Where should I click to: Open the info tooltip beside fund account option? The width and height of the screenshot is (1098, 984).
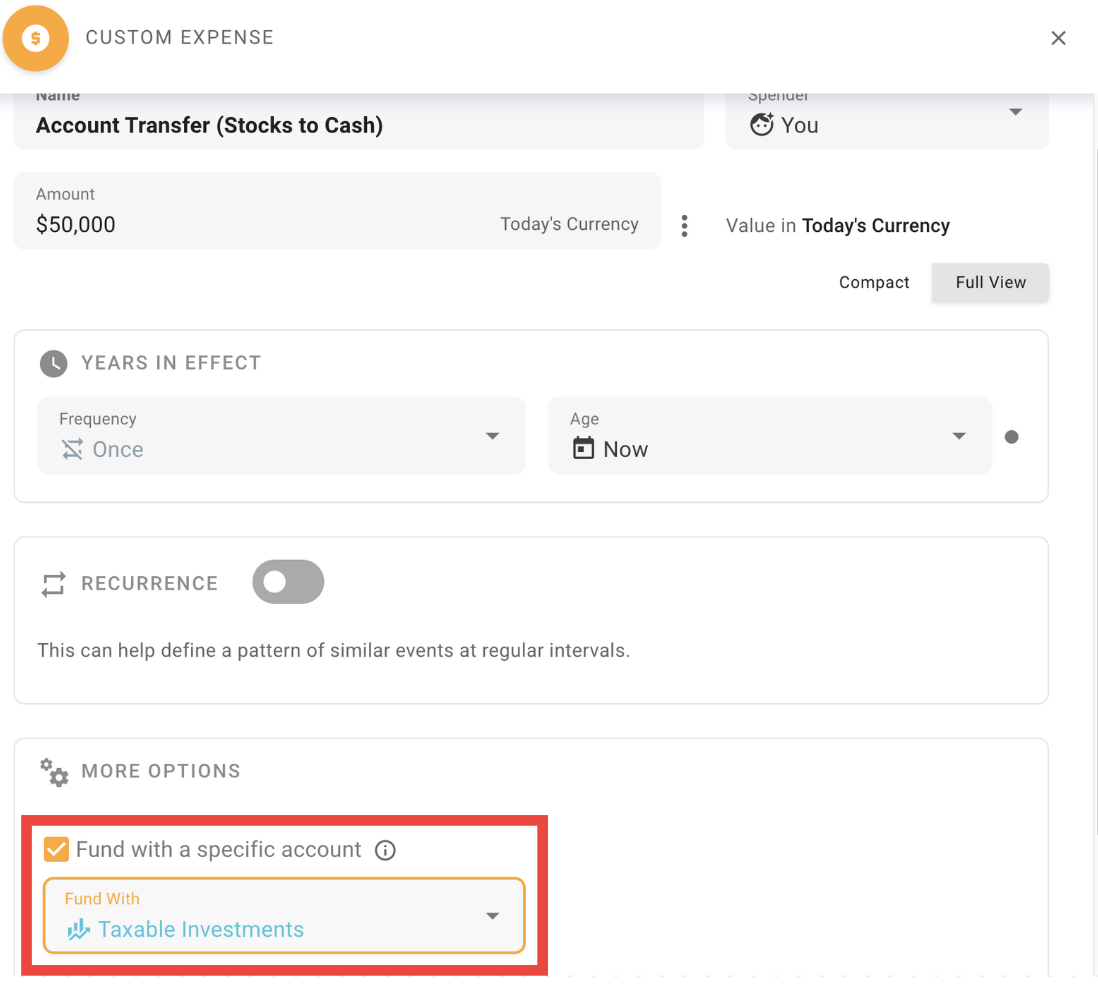(x=385, y=850)
